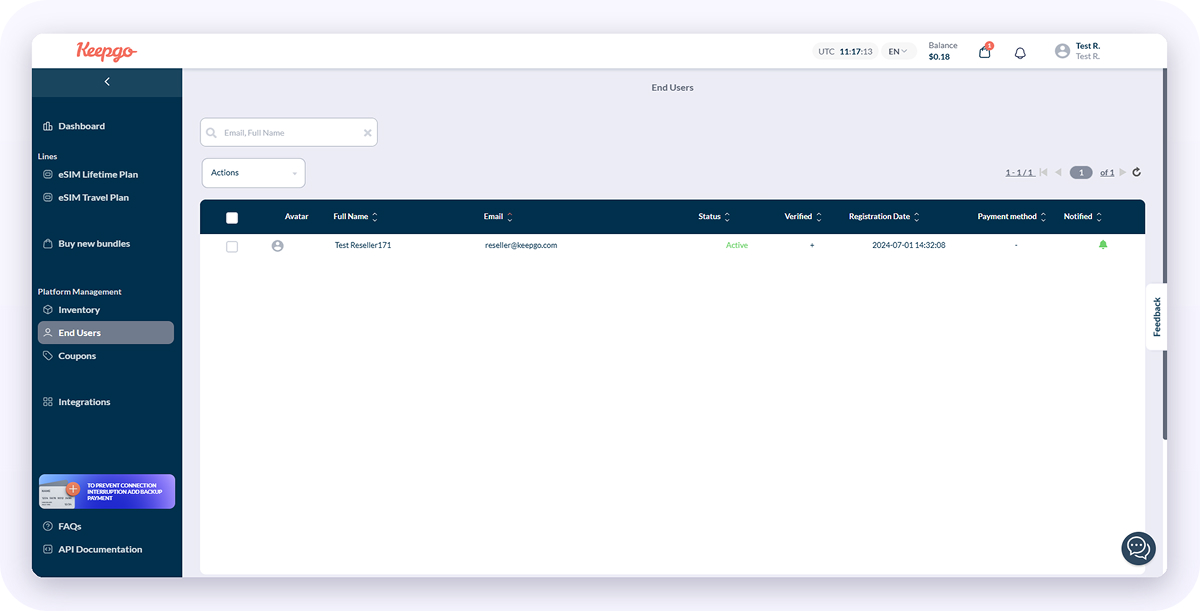The width and height of the screenshot is (1200, 611).
Task: Toggle the select-all header checkbox
Action: pos(232,217)
